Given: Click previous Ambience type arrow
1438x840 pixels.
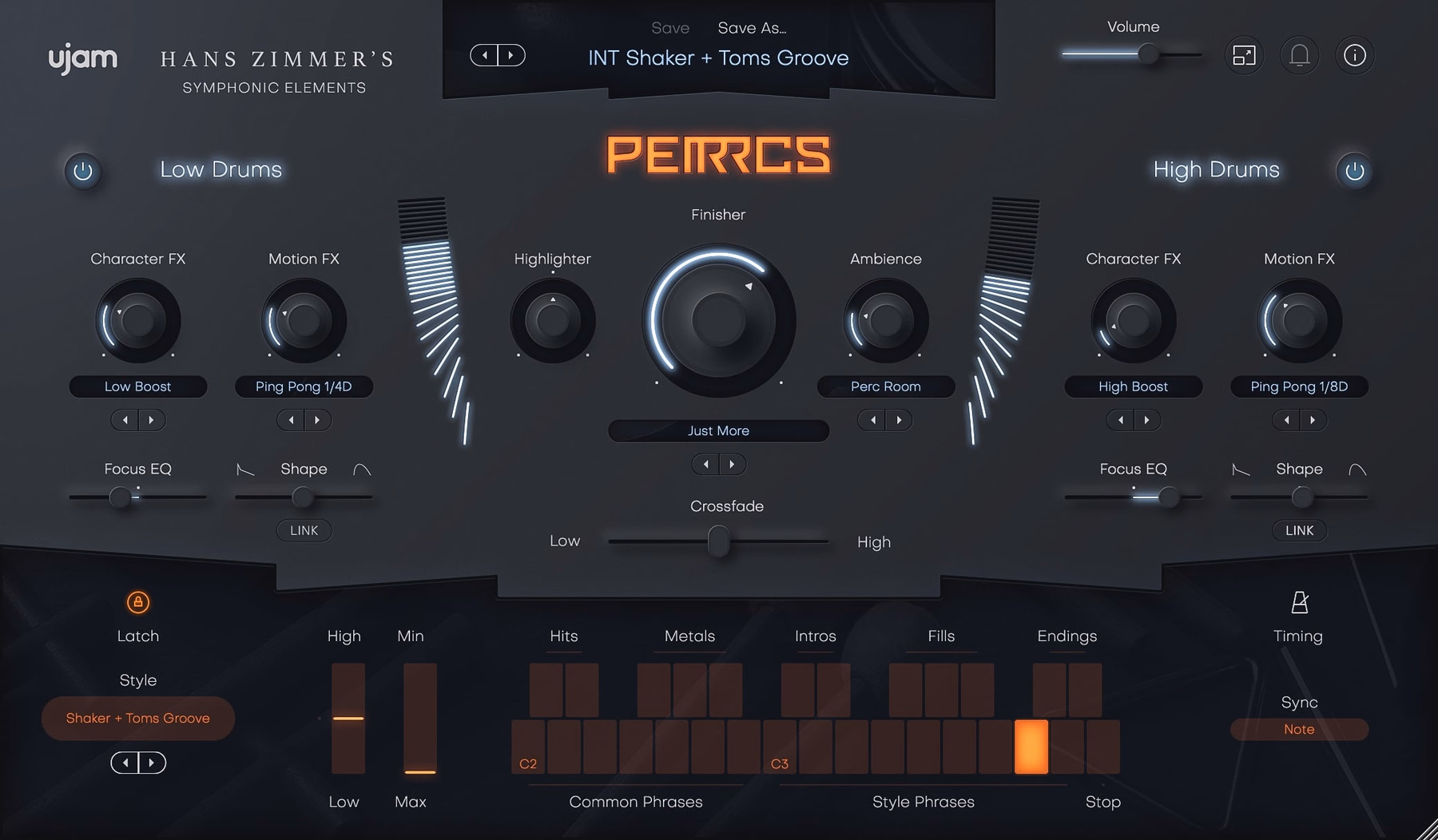Looking at the screenshot, I should pos(872,420).
